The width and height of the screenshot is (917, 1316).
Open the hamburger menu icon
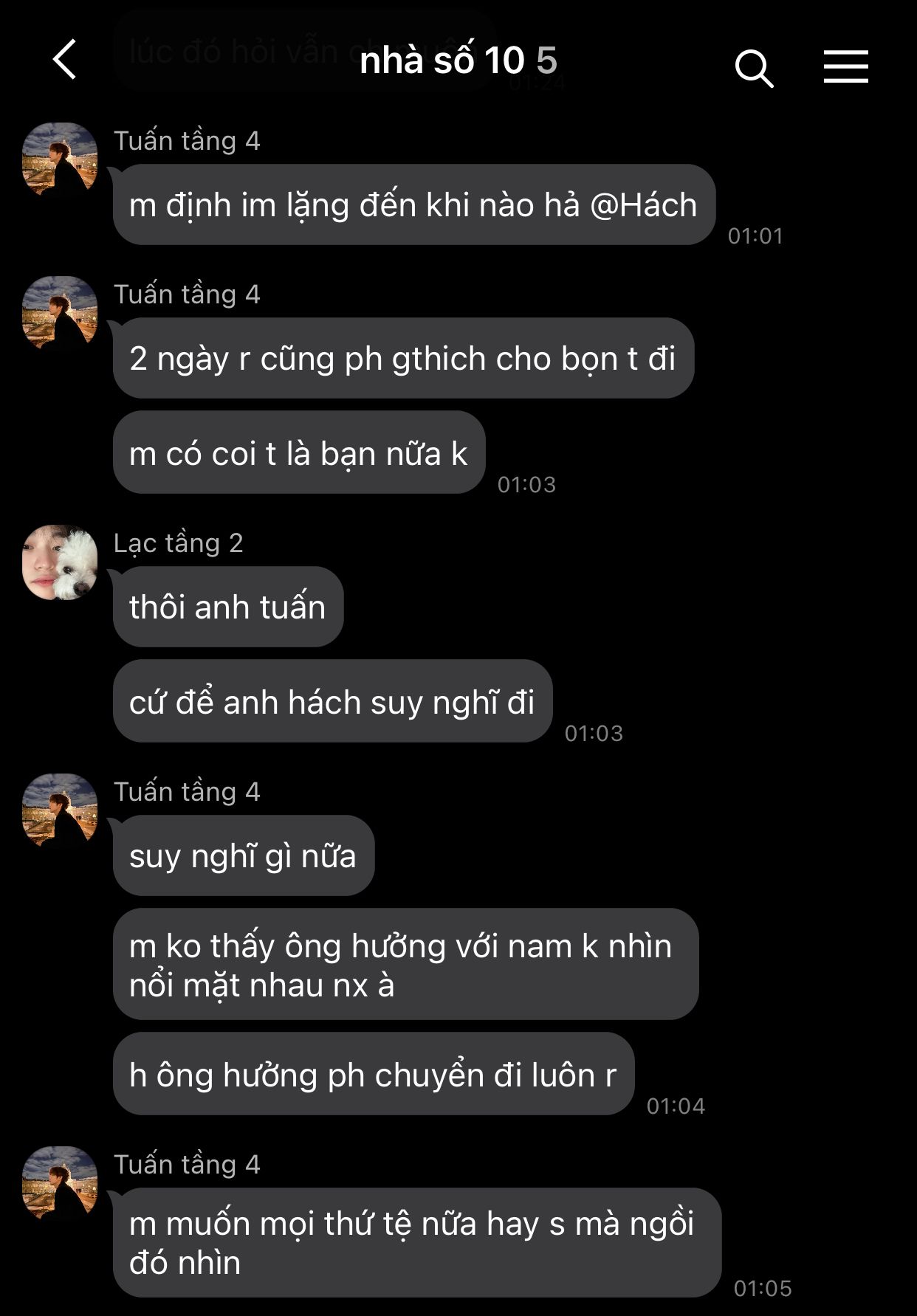click(846, 66)
